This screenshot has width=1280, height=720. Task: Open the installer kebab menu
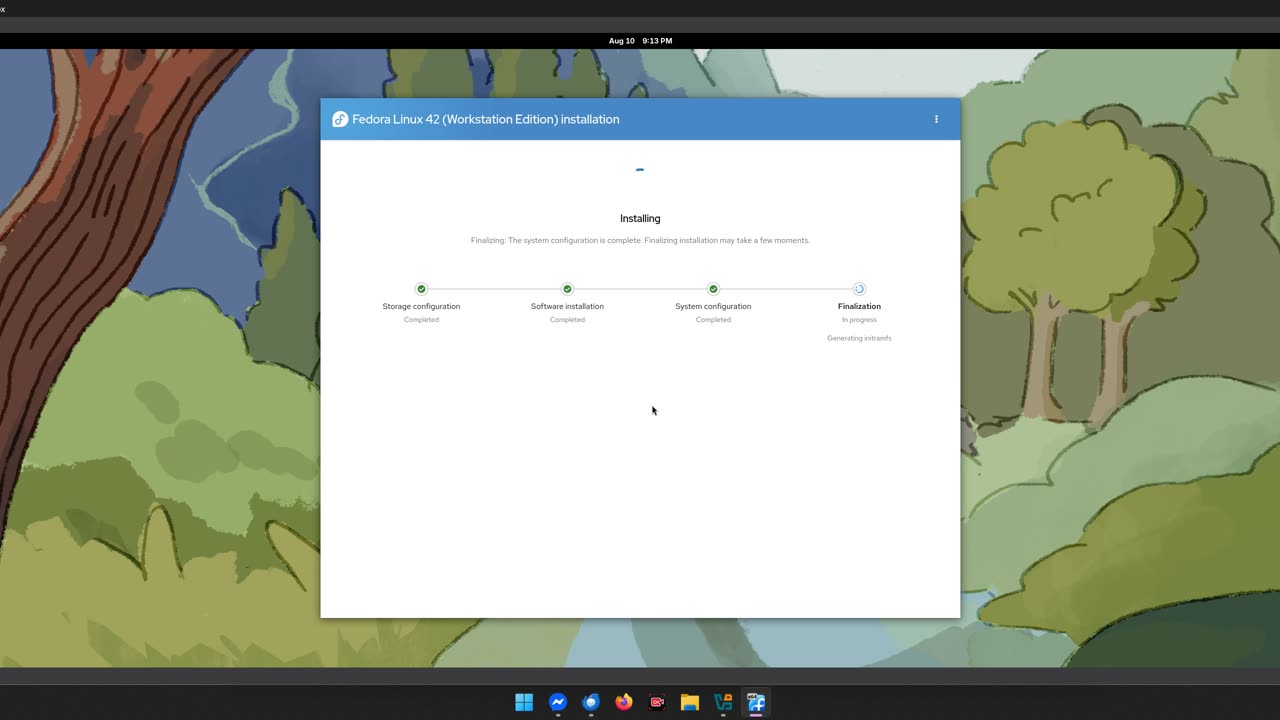pyautogui.click(x=936, y=119)
